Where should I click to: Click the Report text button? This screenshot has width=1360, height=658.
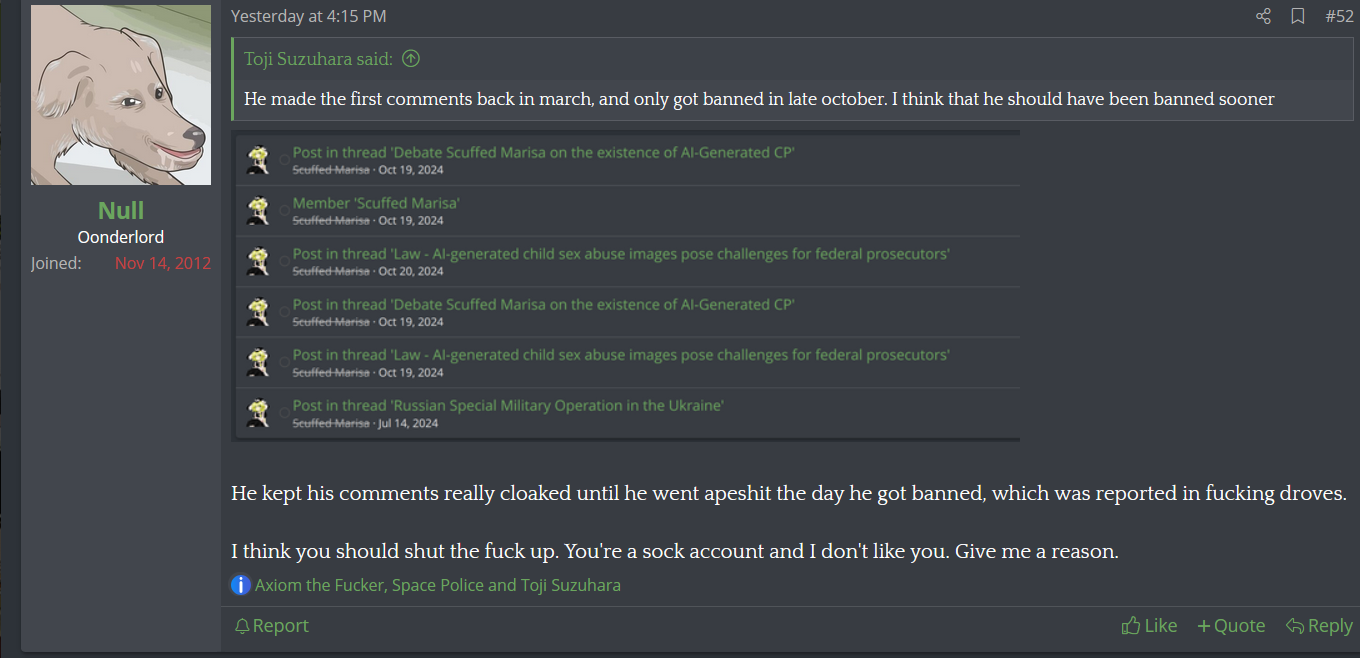pyautogui.click(x=281, y=626)
